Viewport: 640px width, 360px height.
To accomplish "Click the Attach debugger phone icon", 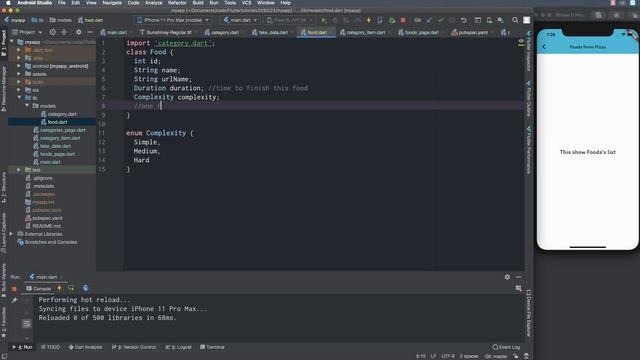I will coord(380,20).
